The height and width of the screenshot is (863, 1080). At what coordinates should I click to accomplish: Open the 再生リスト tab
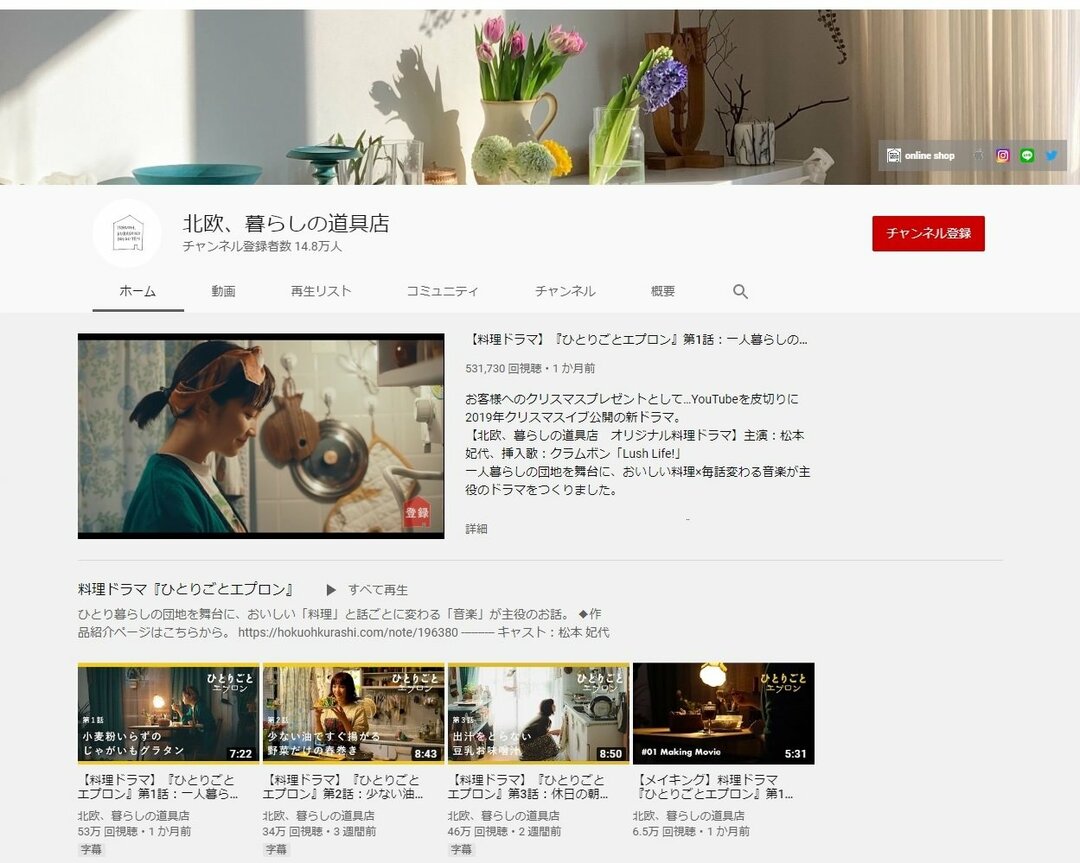click(x=321, y=291)
